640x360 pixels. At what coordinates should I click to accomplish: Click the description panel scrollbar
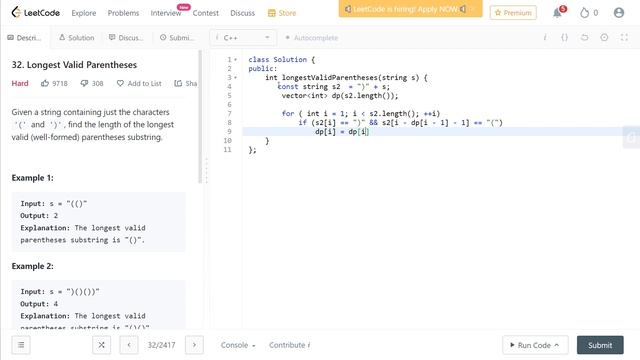(x=200, y=117)
